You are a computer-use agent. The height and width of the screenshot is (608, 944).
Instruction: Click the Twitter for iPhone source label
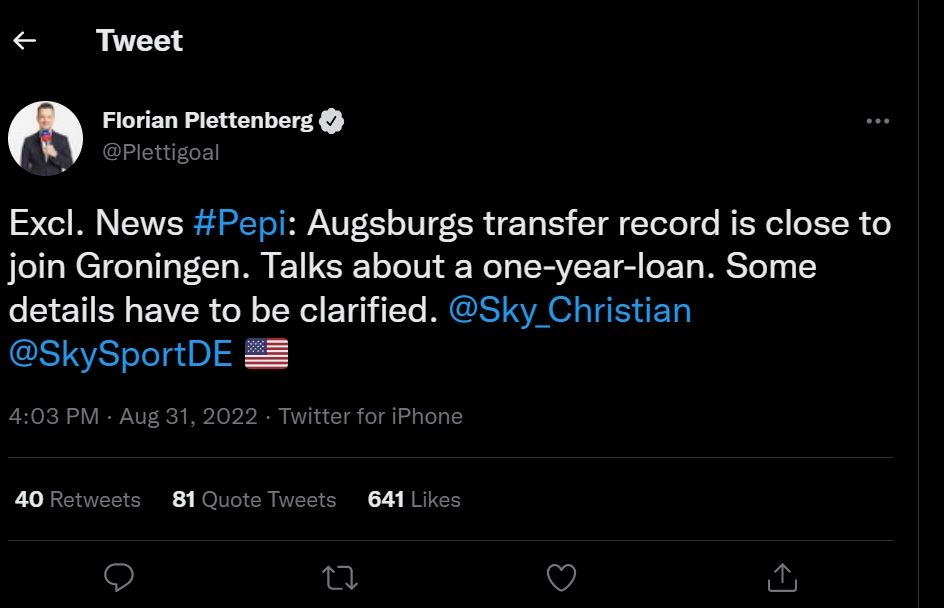coord(373,416)
